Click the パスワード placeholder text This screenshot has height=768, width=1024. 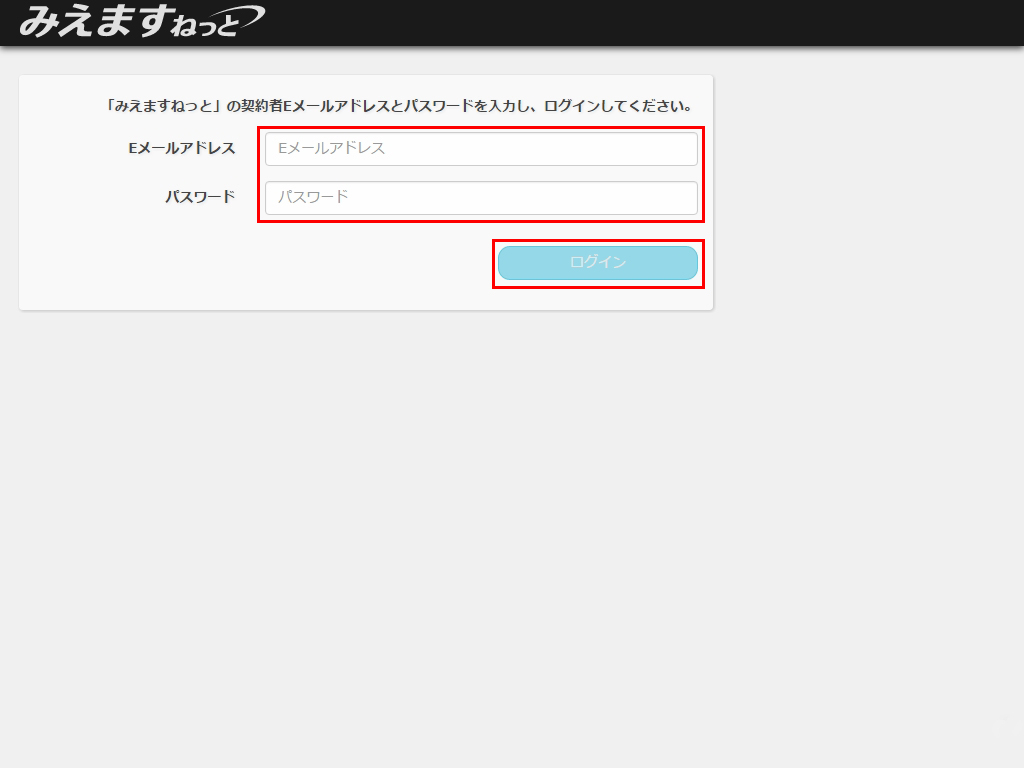313,197
